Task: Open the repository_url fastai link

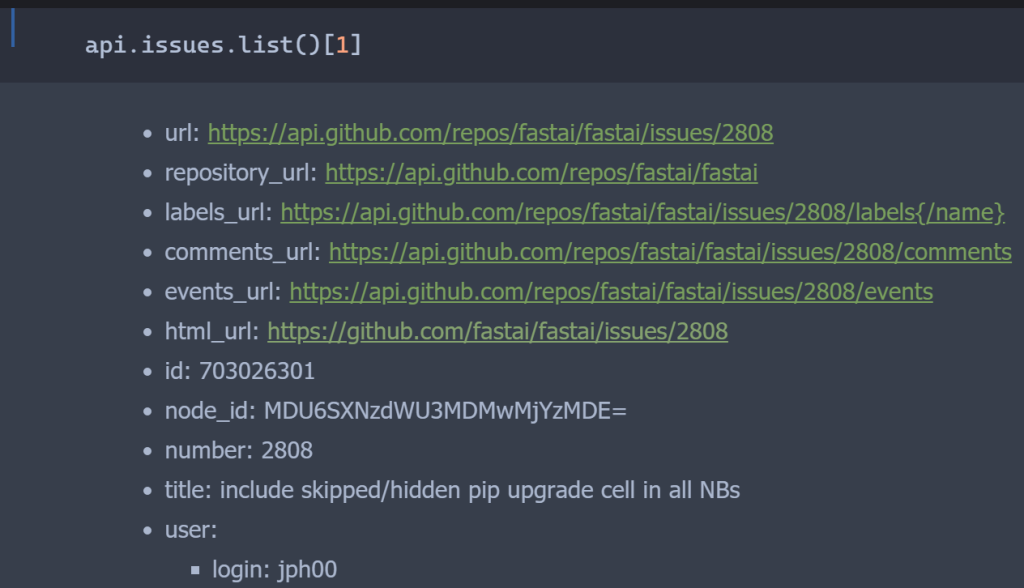Action: pos(541,173)
